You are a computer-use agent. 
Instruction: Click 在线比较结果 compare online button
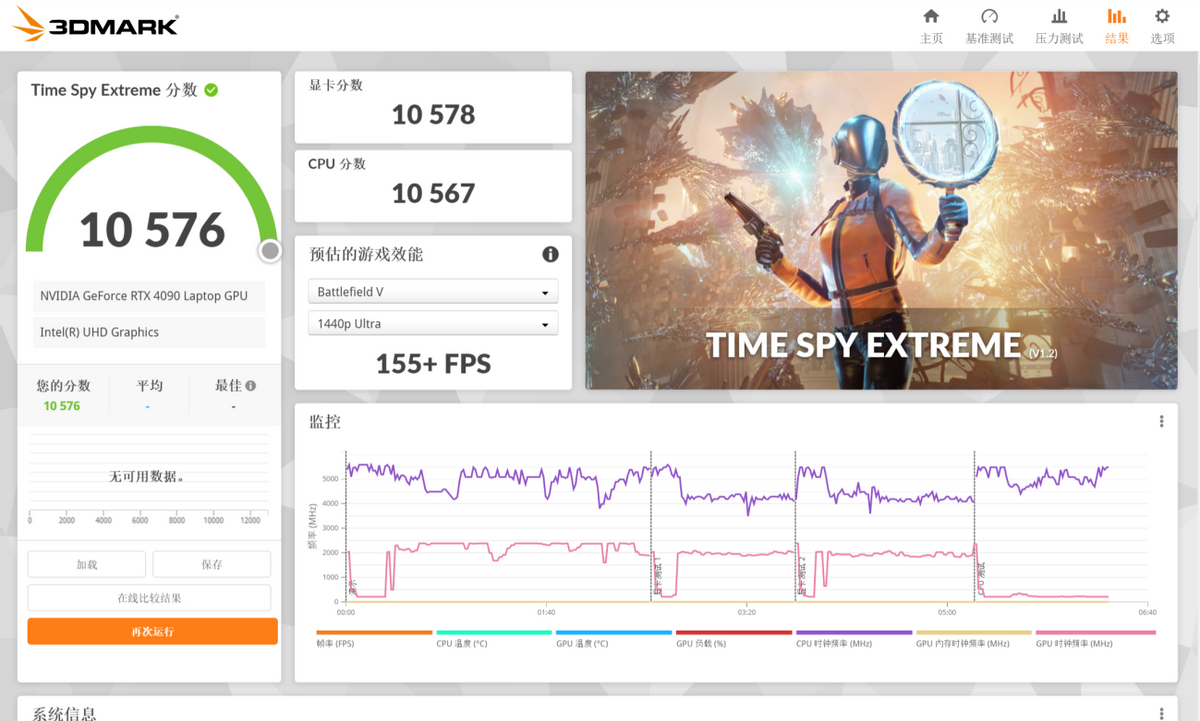pyautogui.click(x=149, y=598)
